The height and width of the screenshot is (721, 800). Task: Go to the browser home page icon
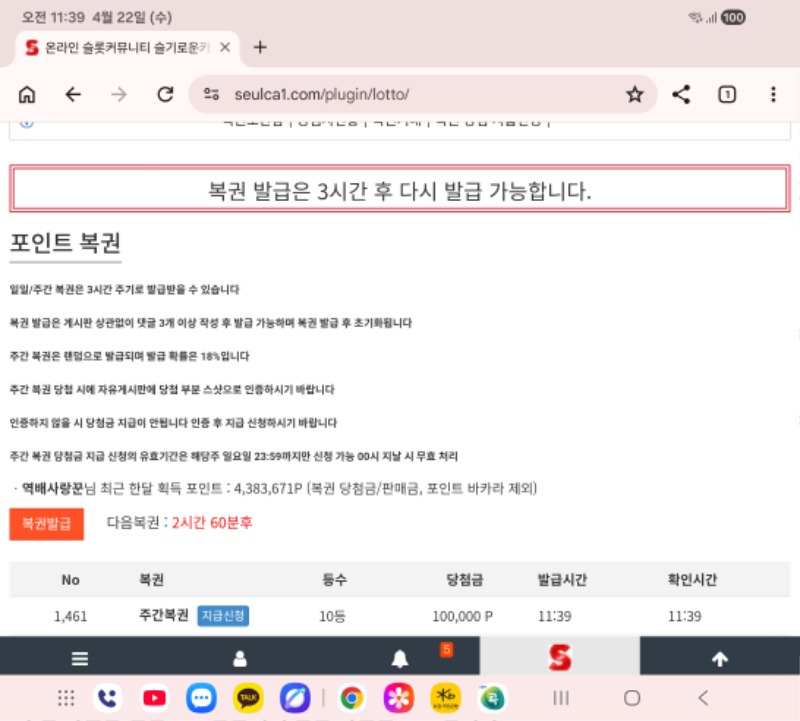(27, 94)
